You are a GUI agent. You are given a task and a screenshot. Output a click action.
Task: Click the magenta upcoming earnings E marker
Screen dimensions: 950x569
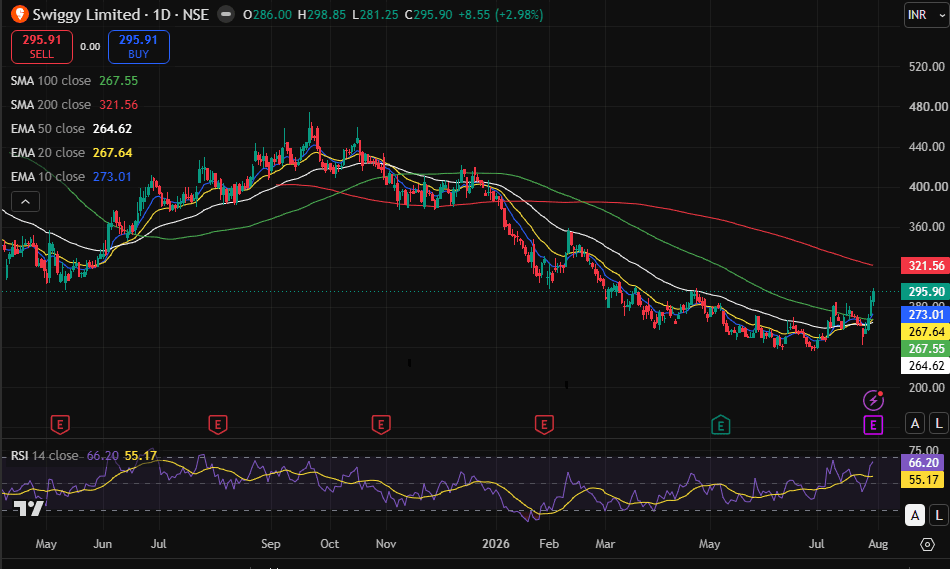click(x=873, y=425)
